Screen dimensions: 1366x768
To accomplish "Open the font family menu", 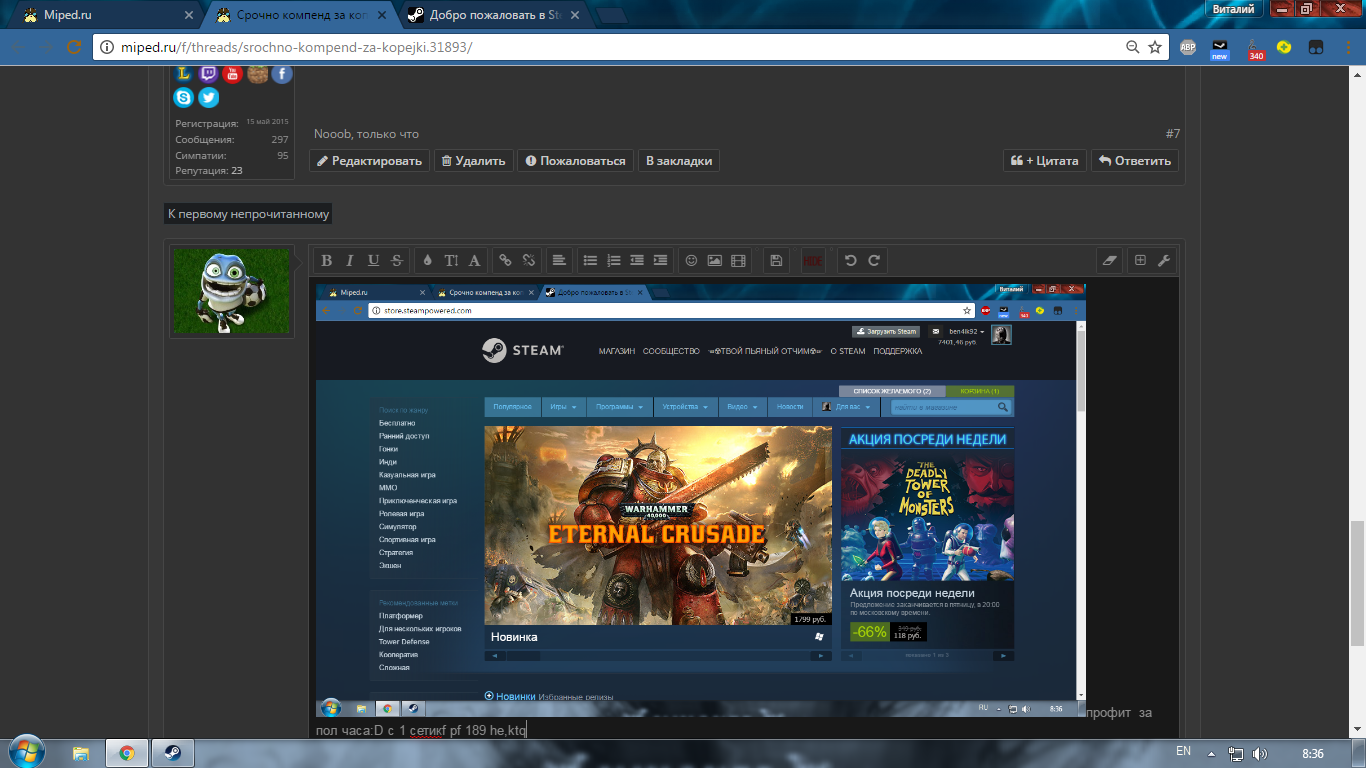I will tap(475, 260).
